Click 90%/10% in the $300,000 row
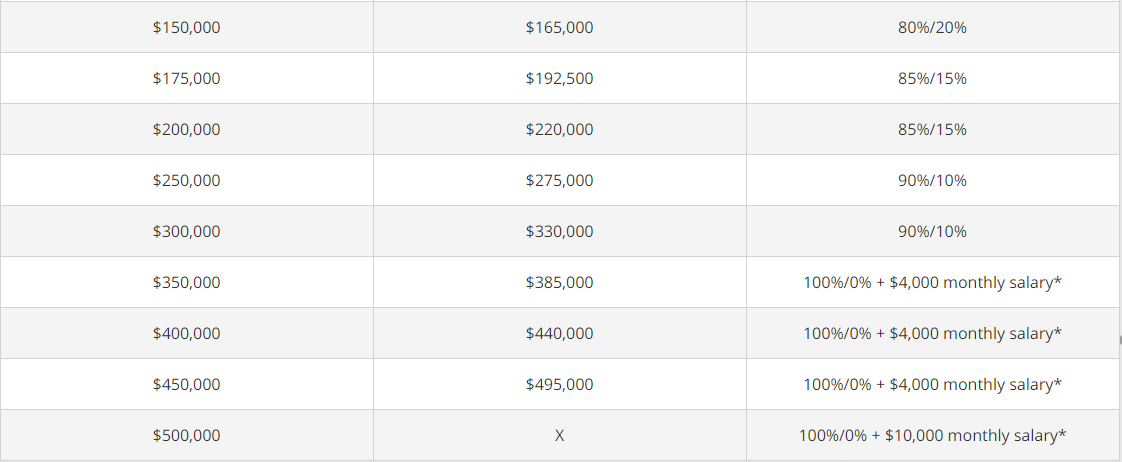The width and height of the screenshot is (1122, 462). [932, 232]
